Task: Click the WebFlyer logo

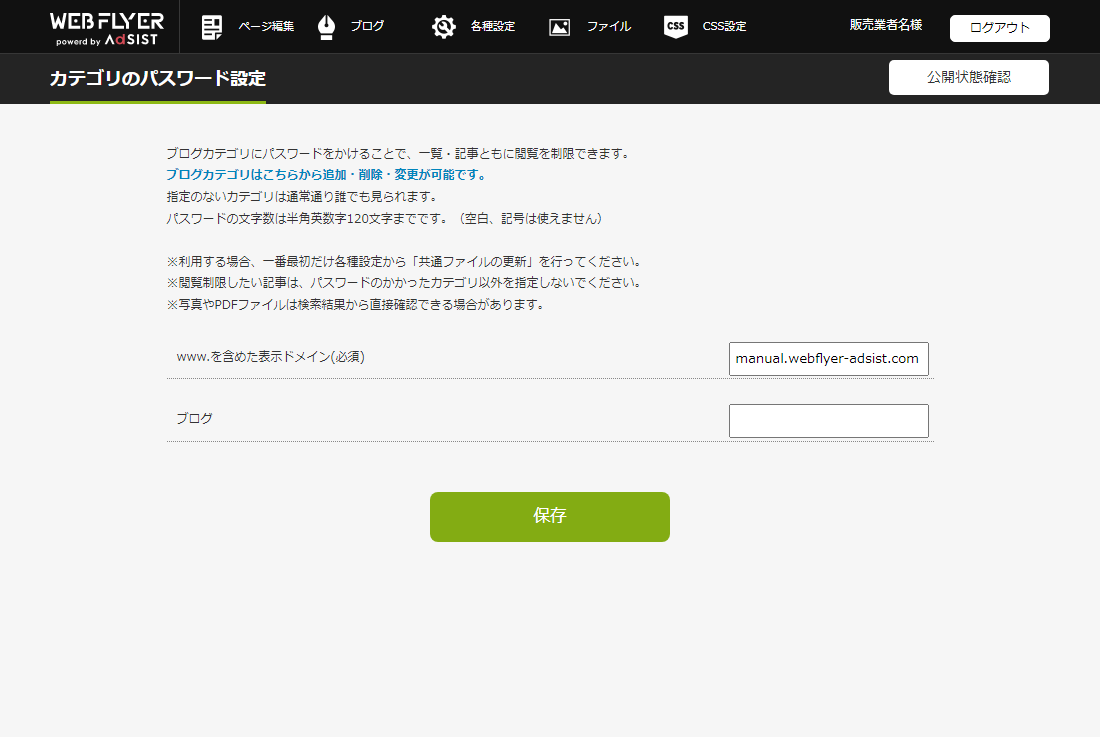Action: point(106,27)
